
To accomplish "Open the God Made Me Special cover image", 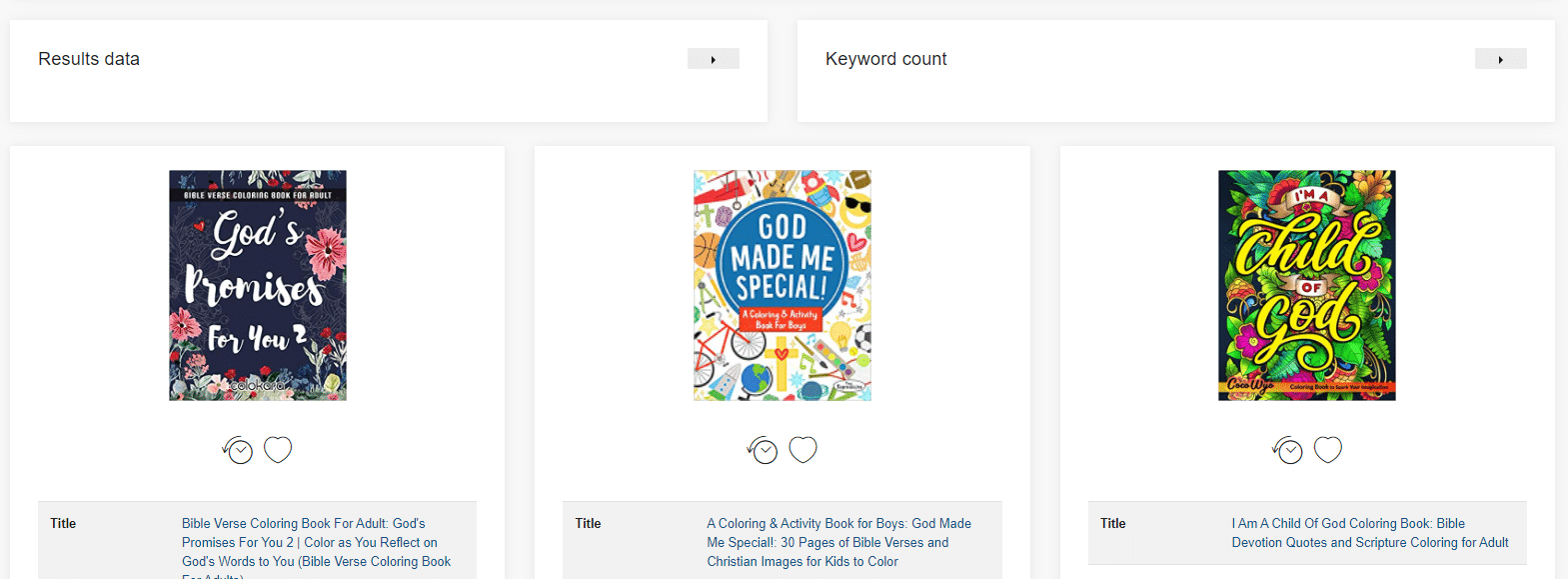I will pos(783,285).
